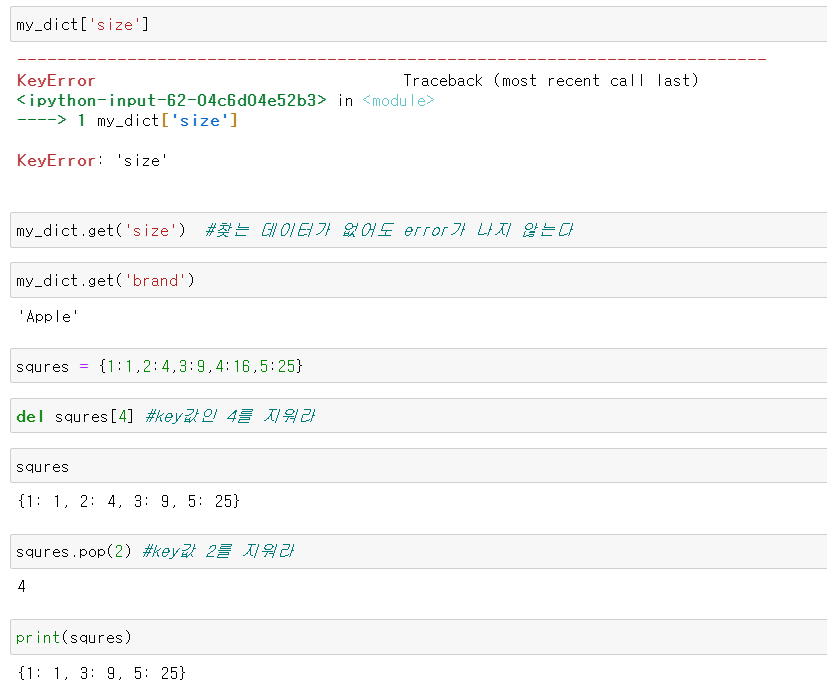827x694 pixels.
Task: Click the output {1: 1, 3: 9, 5: 25}
Action: 102,673
